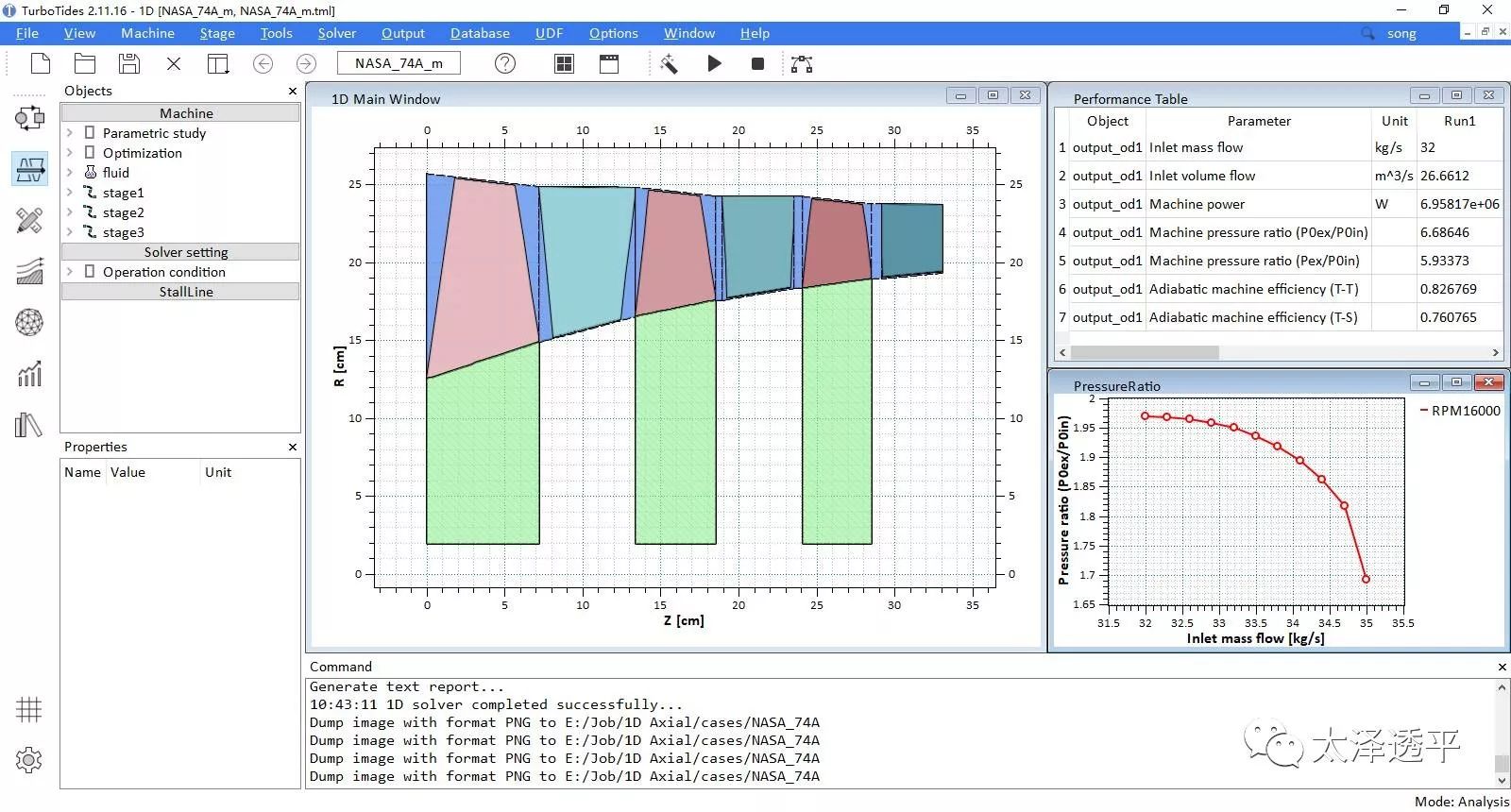Open the bar chart sidebar icon

coord(29,374)
